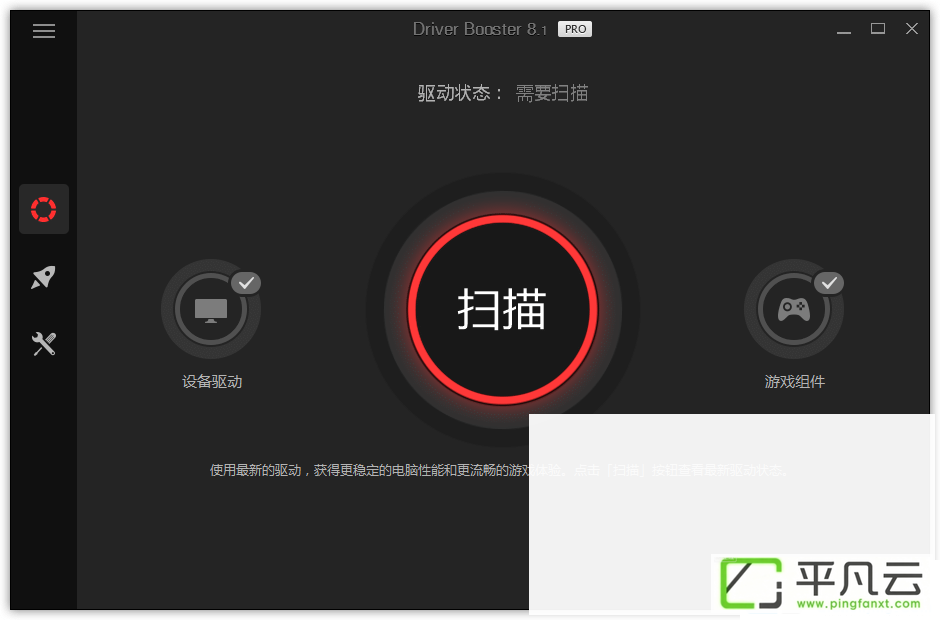Close the Driver Booster window
940x620 pixels.
pos(912,28)
